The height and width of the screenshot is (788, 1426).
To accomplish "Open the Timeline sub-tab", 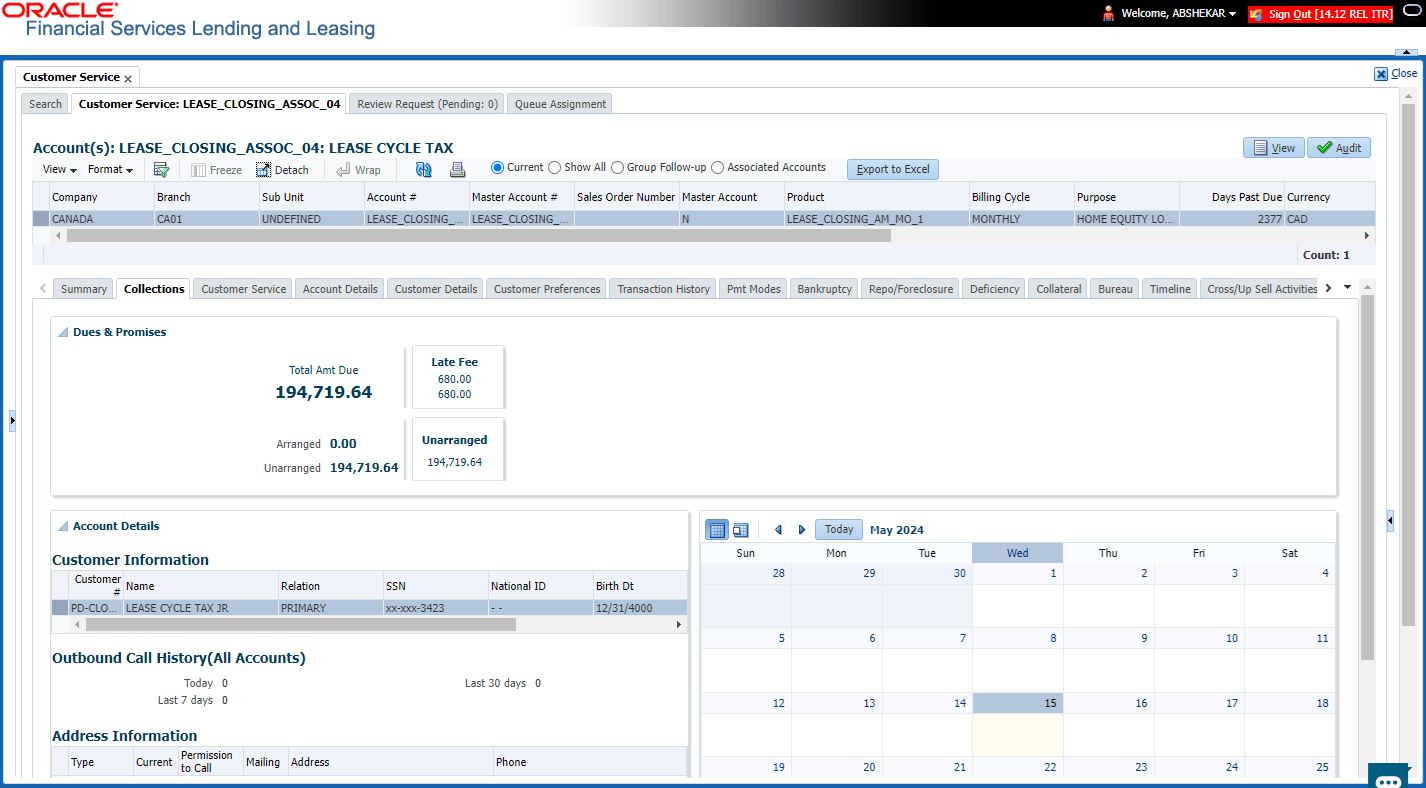I will point(1170,289).
